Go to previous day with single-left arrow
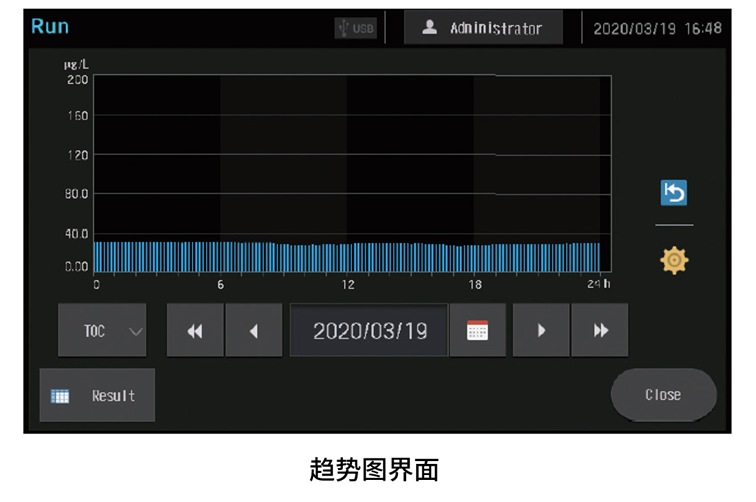The height and width of the screenshot is (502, 756). (253, 331)
